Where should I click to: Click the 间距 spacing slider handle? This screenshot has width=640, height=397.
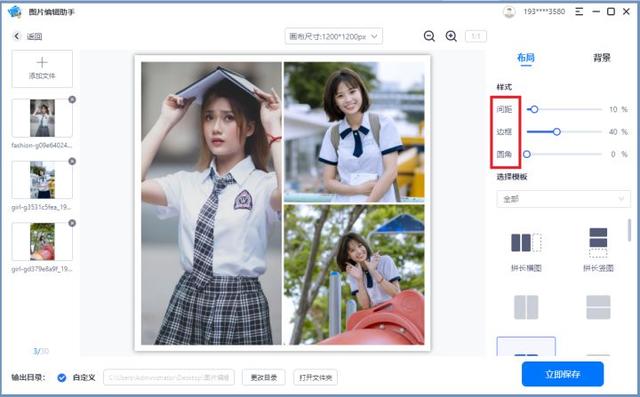tap(534, 109)
